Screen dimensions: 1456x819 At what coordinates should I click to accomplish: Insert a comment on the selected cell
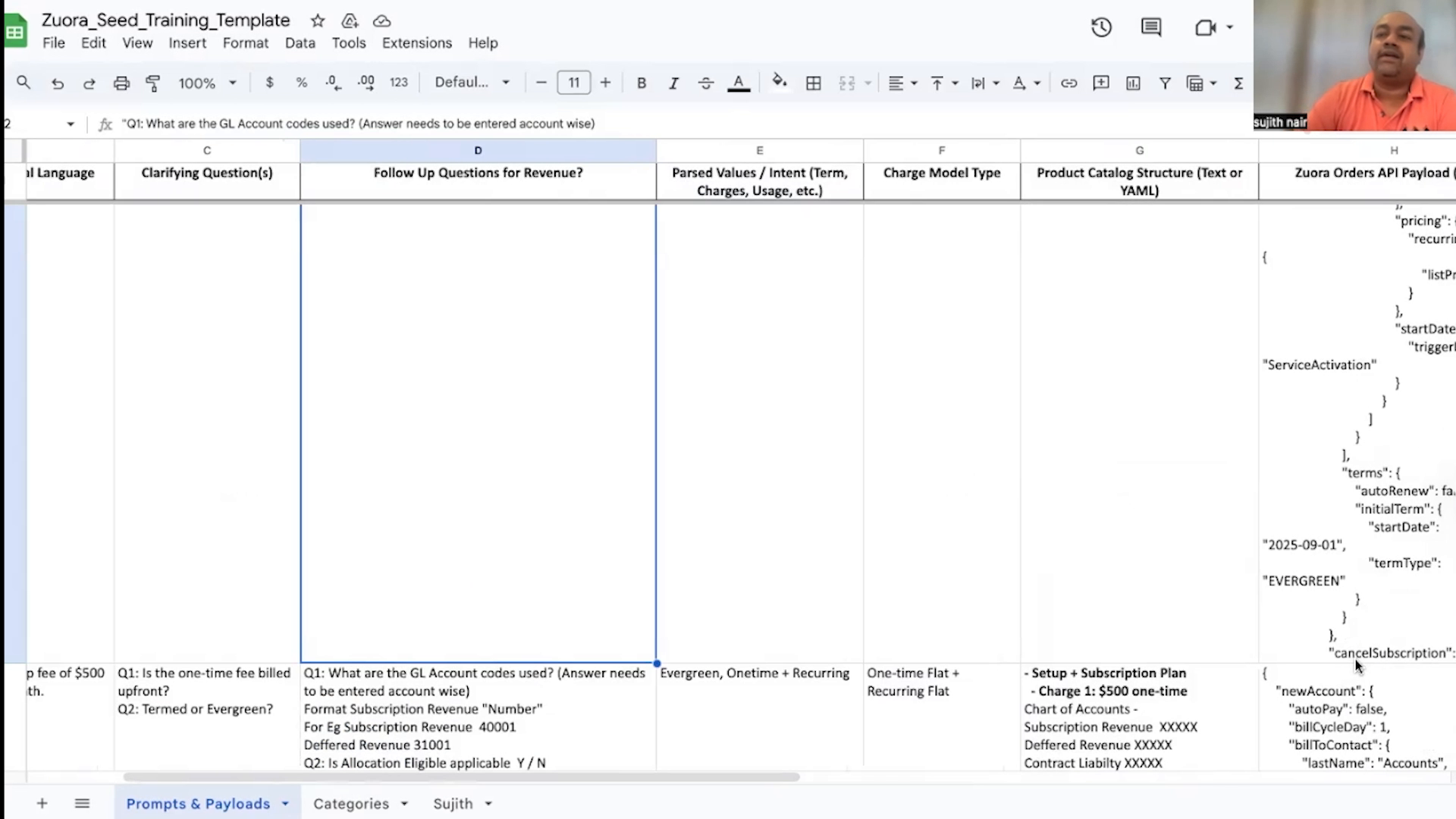[1101, 83]
